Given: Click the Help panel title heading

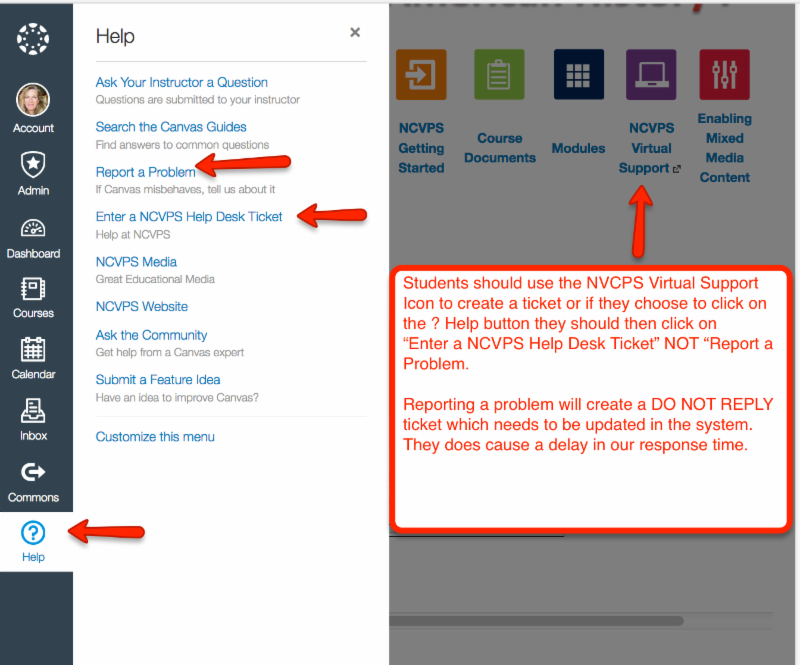Looking at the screenshot, I should (x=115, y=36).
